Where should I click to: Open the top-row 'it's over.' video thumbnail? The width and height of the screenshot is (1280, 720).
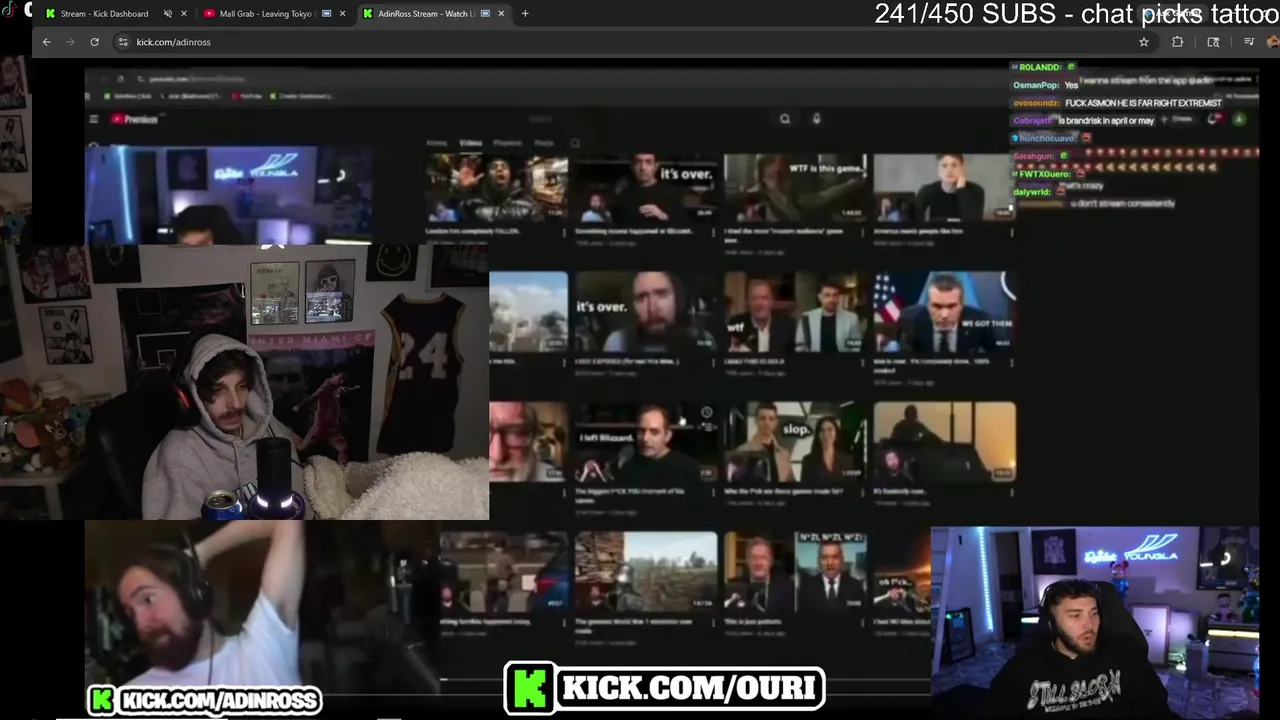646,187
